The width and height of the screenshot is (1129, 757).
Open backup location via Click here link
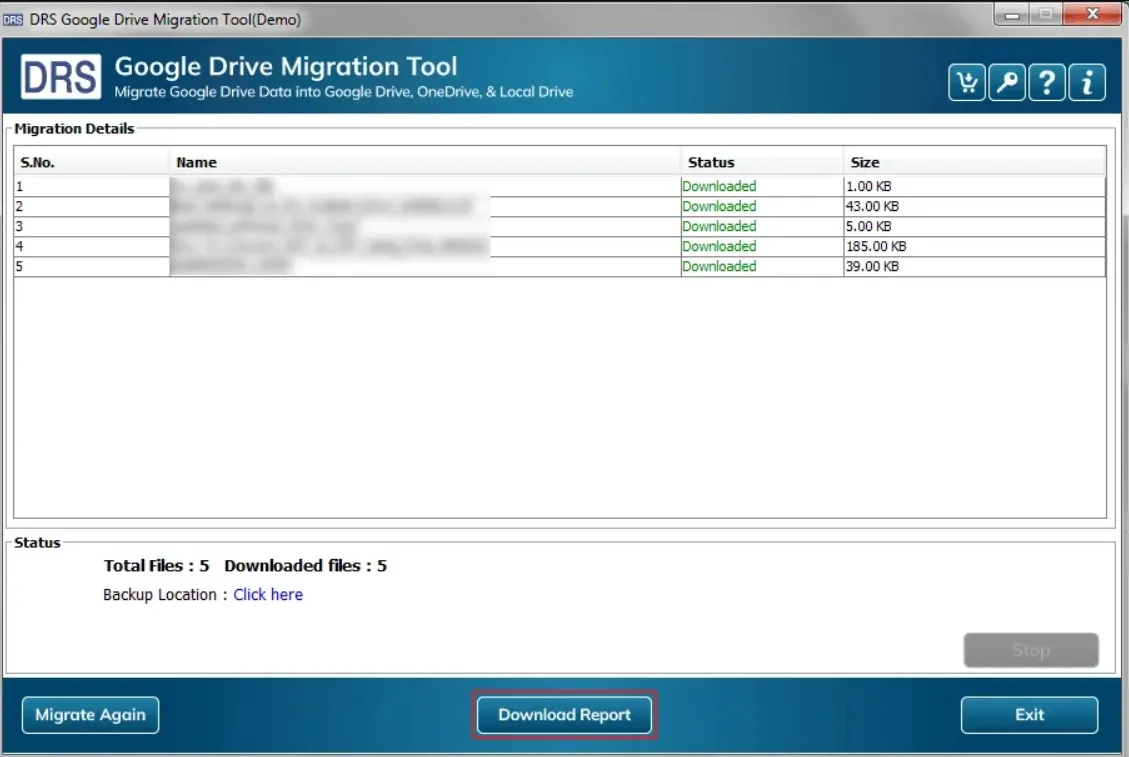tap(268, 595)
